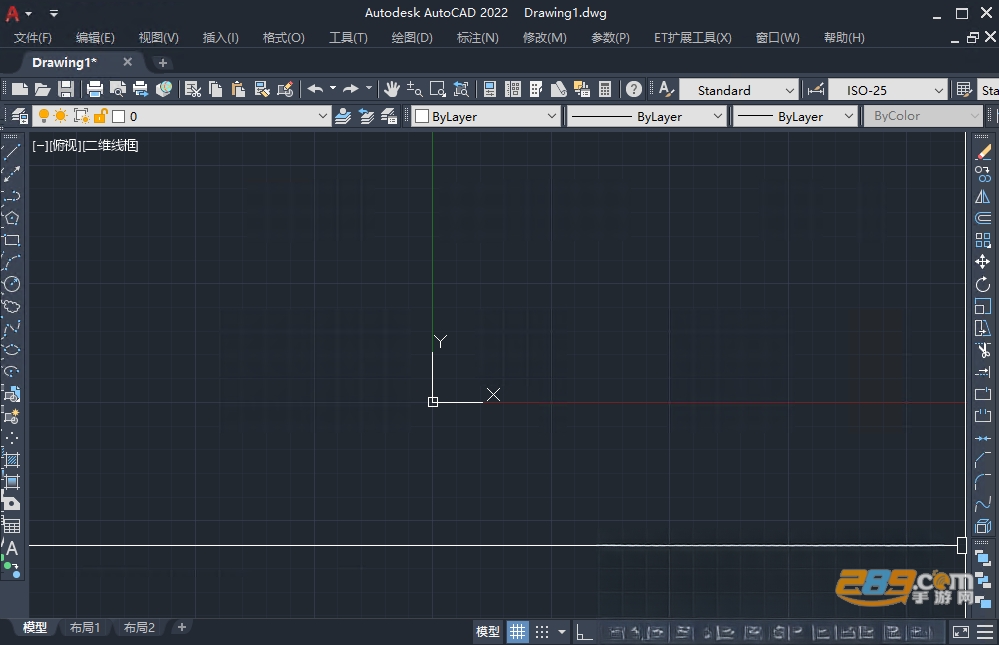Toggle the drawing grid display in status bar
Viewport: 999px width, 645px height.
(517, 632)
